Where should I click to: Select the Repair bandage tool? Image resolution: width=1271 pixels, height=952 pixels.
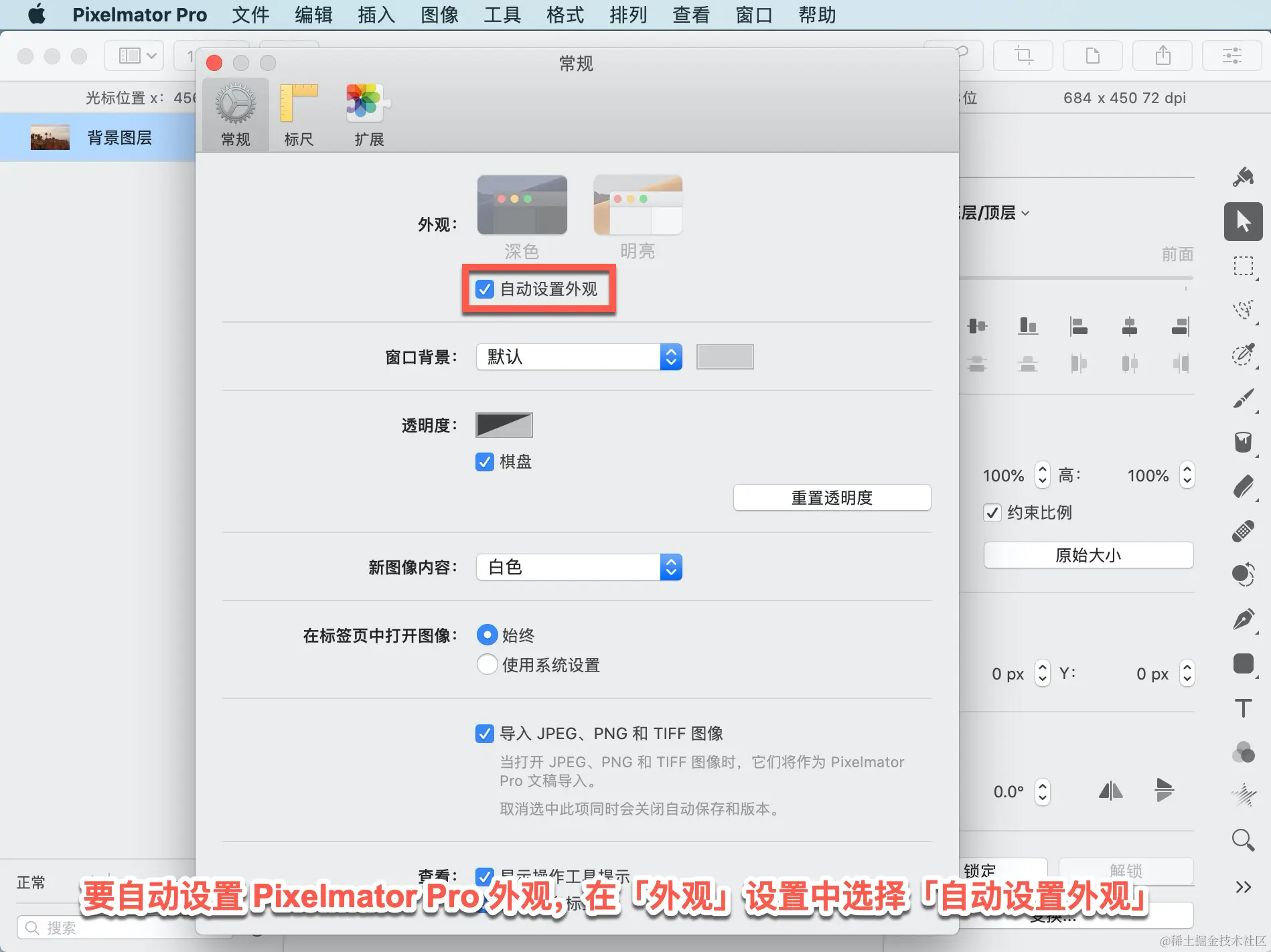(1243, 531)
